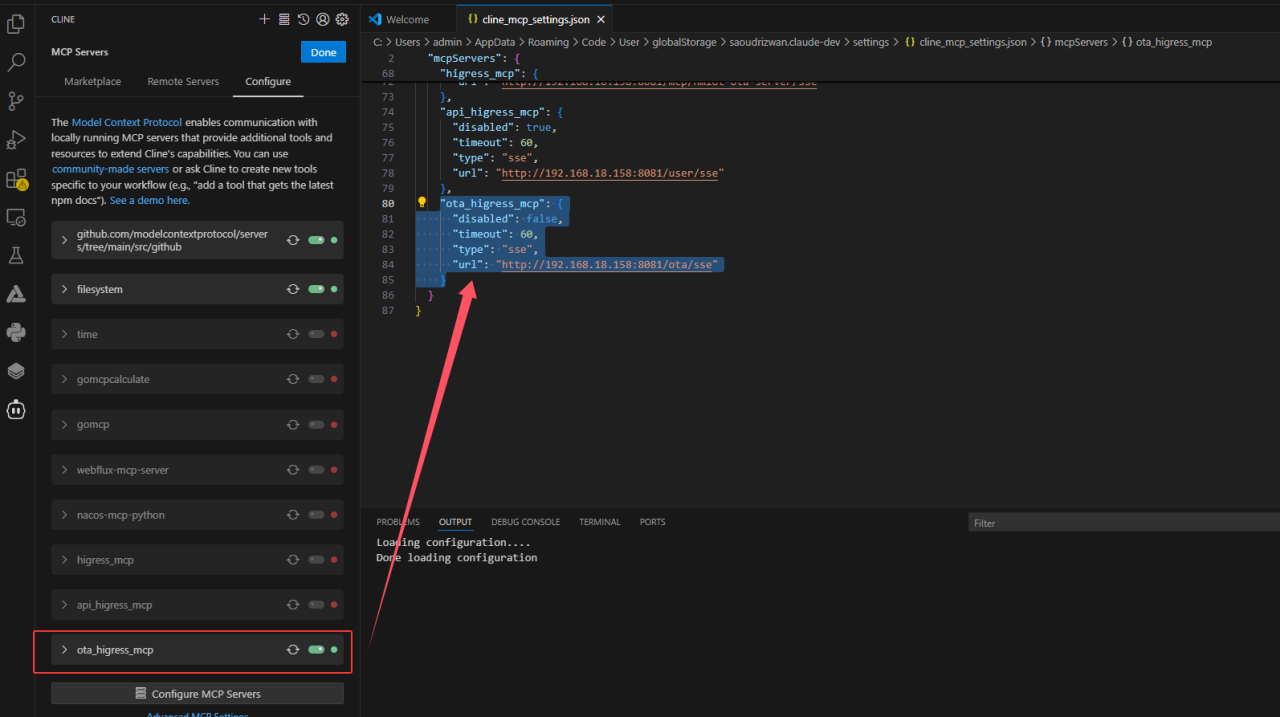
Task: Open the Extensions view with warning badge
Action: (16, 179)
